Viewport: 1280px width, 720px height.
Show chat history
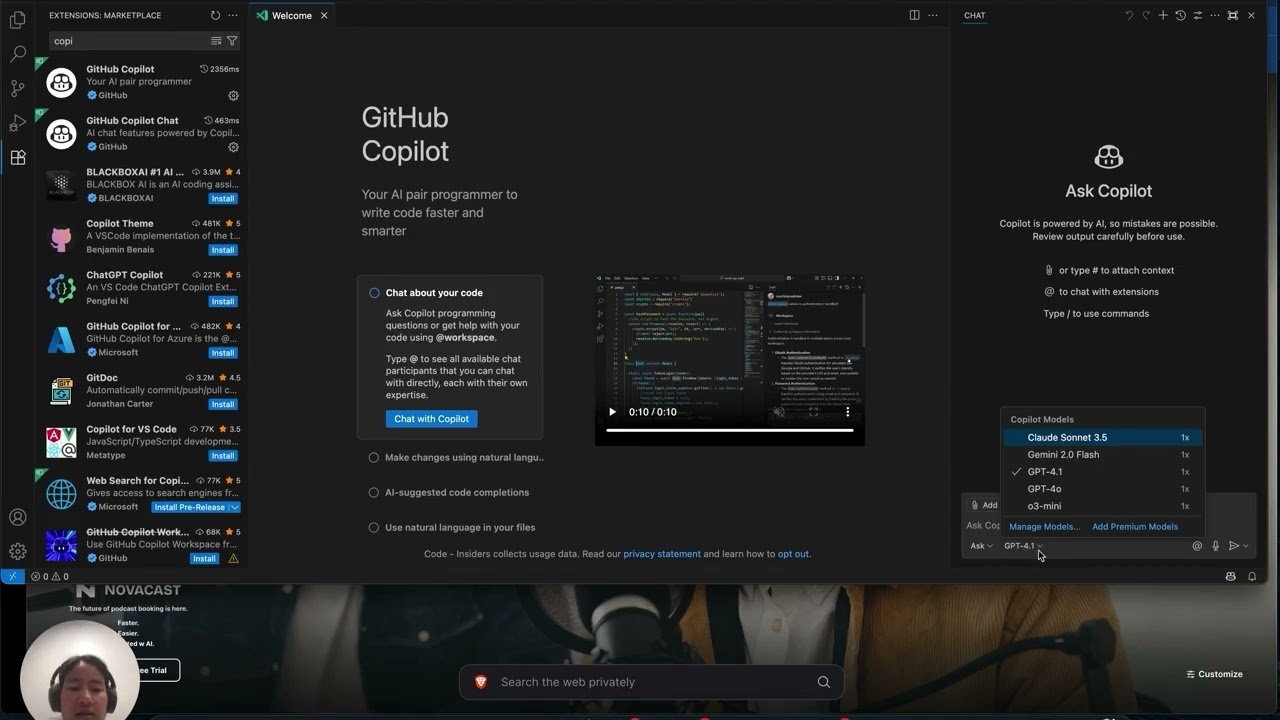click(1180, 15)
